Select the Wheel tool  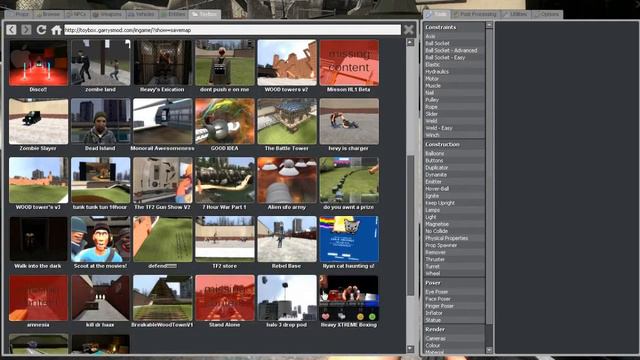tap(454, 273)
